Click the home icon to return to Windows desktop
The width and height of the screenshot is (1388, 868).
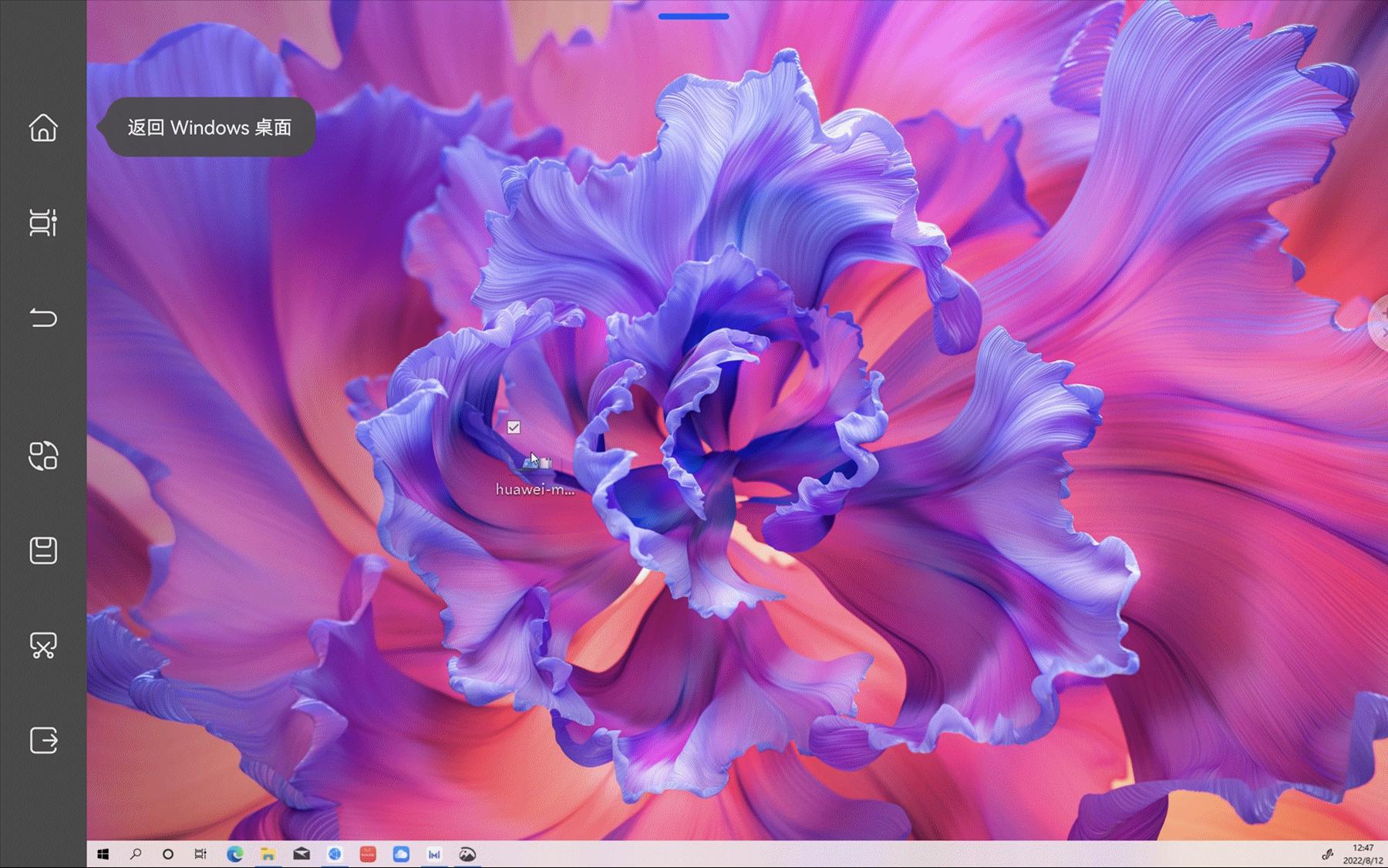coord(43,128)
